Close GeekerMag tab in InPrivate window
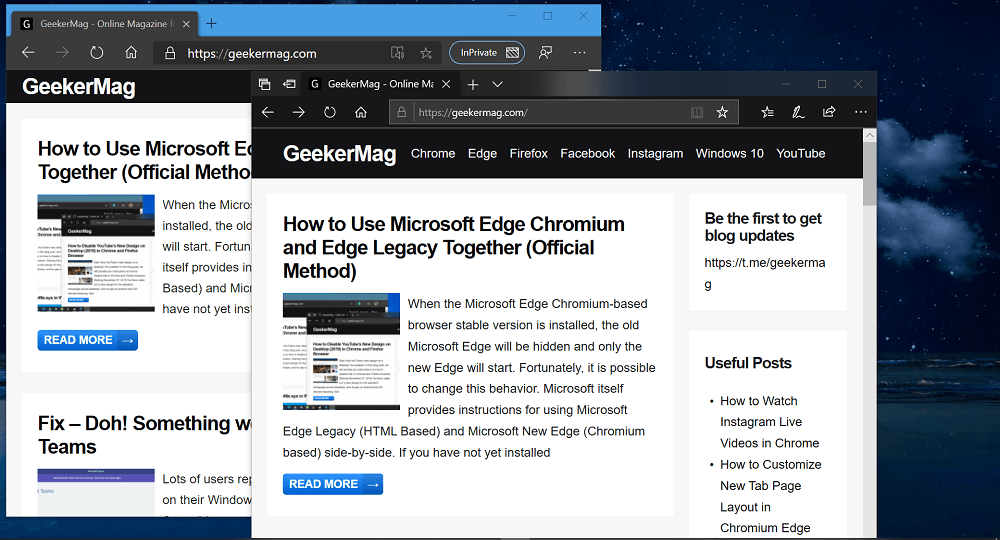1000x540 pixels. point(186,24)
